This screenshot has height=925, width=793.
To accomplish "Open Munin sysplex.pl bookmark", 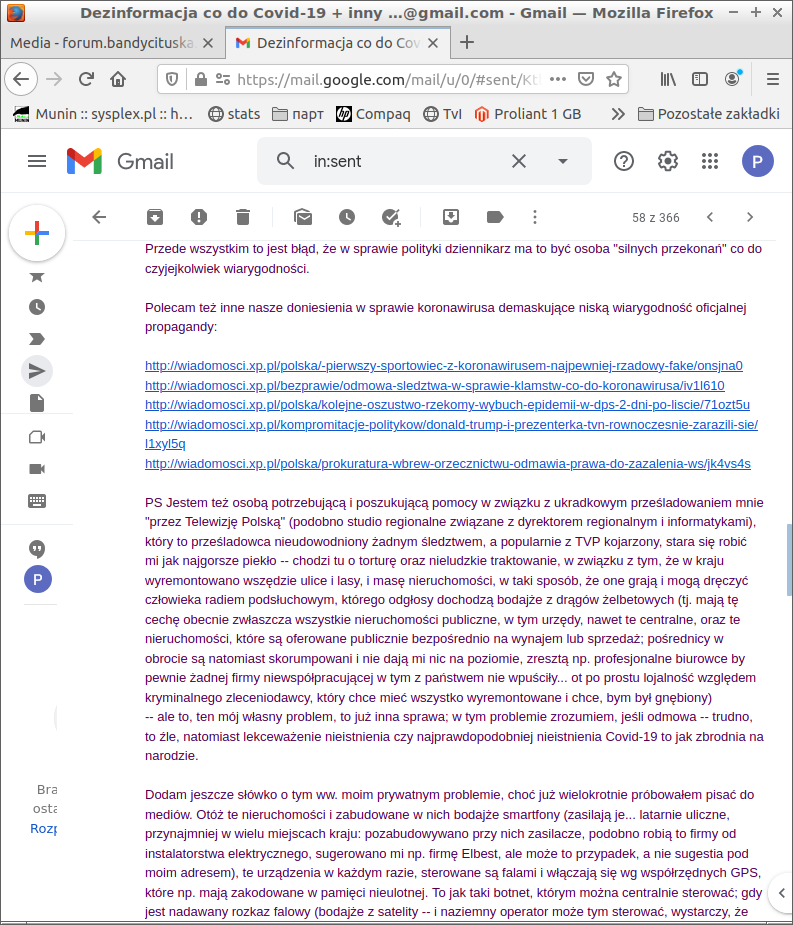I will click(x=104, y=114).
